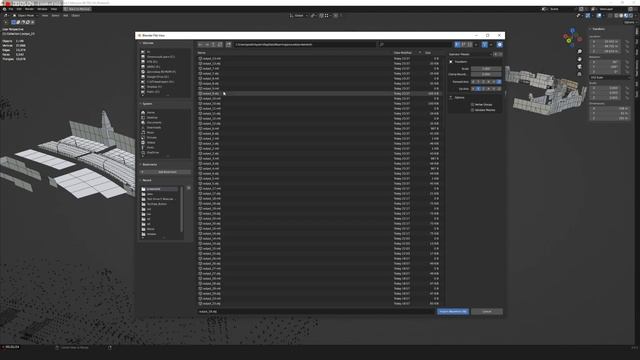Open the Object Mode dropdown
The width and height of the screenshot is (640, 360).
pos(25,16)
